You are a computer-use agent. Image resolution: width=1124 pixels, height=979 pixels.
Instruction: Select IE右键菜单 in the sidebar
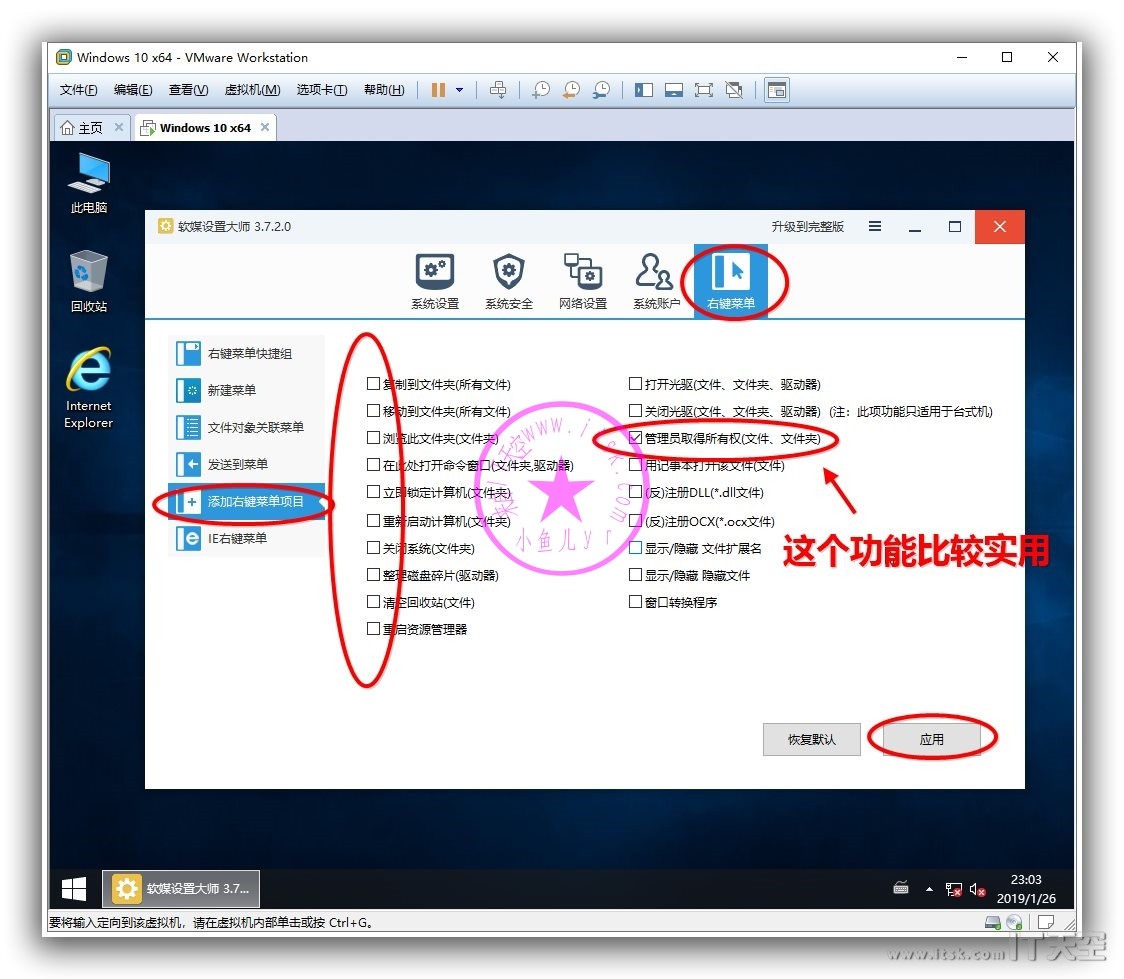pos(247,538)
